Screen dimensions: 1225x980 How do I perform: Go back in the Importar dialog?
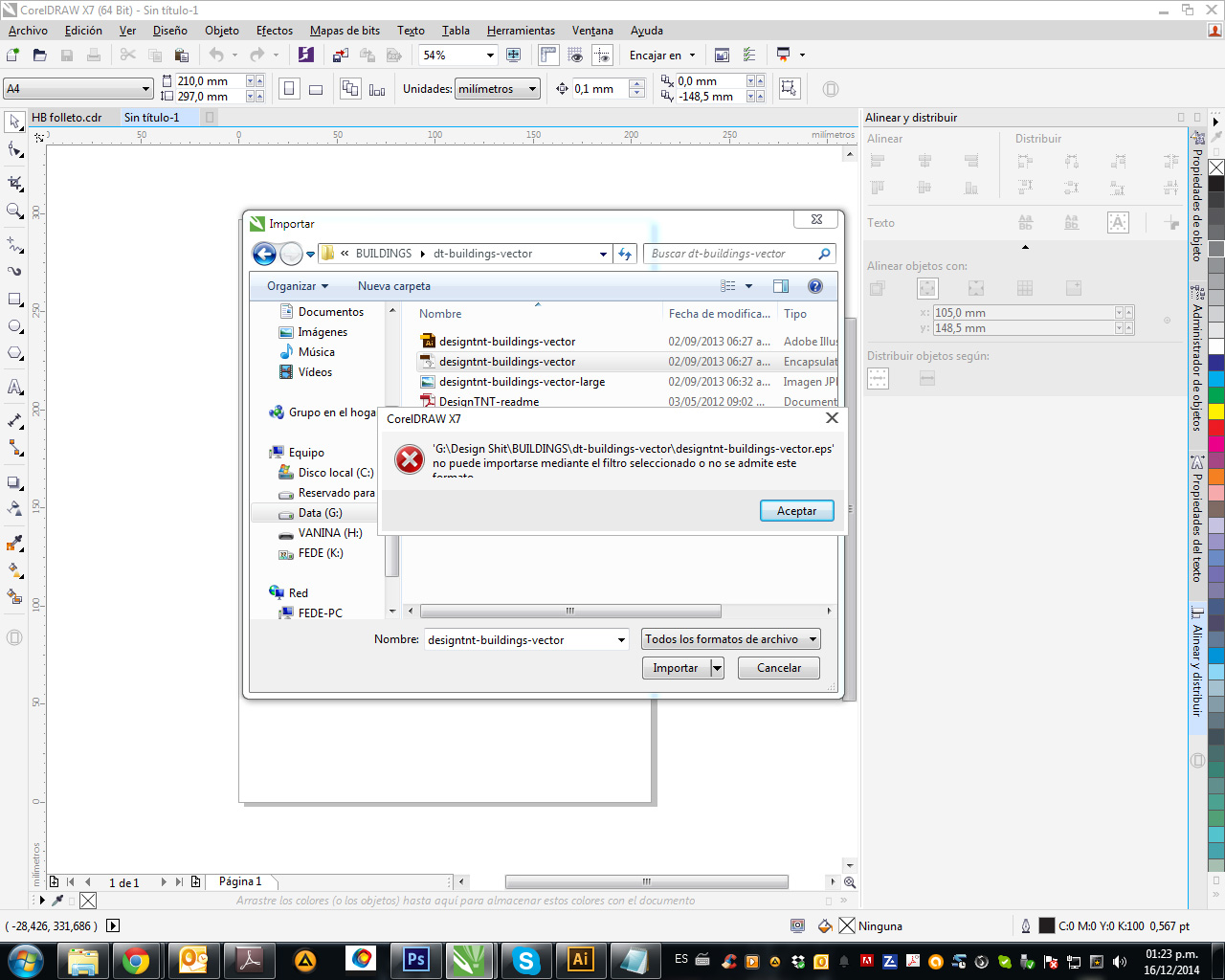(x=264, y=254)
